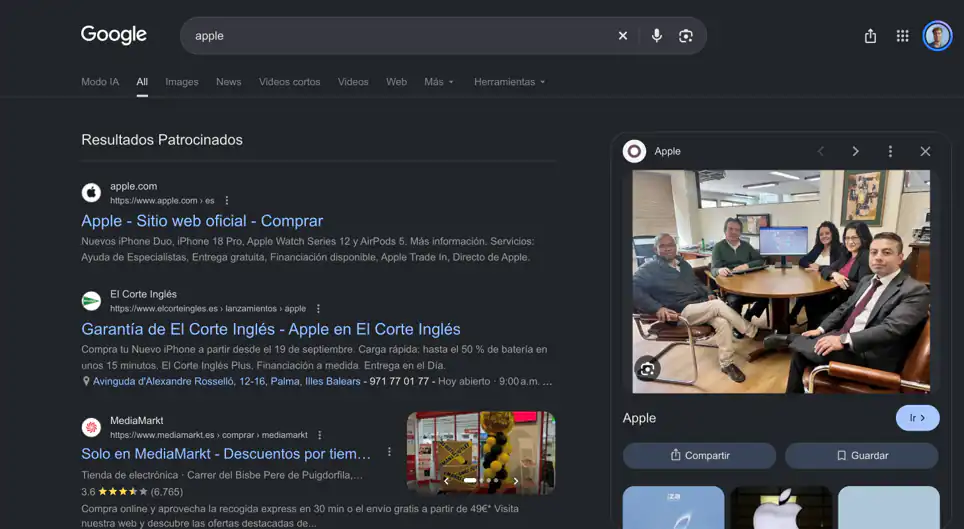Open three-dot menu next to MediaMarkt title

point(389,452)
